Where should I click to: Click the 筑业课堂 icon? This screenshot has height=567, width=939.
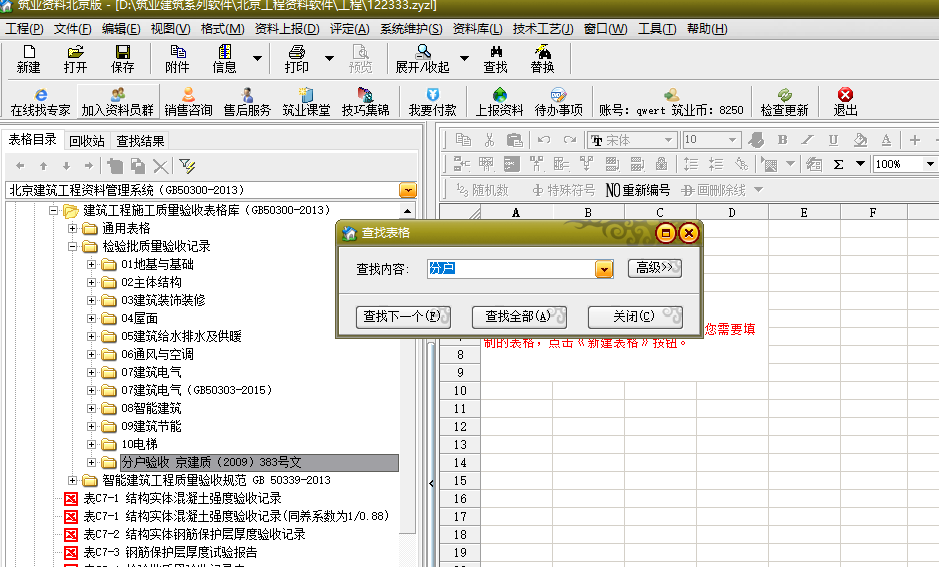coord(306,102)
